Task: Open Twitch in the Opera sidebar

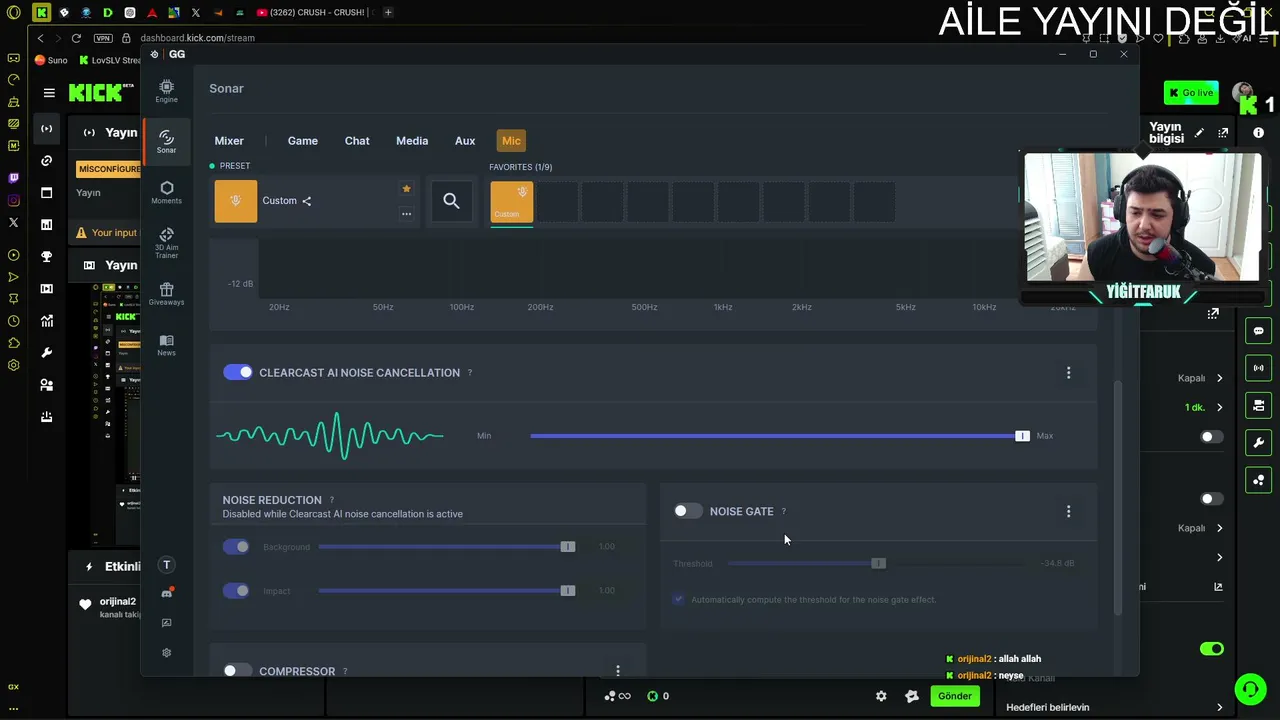Action: [13, 178]
